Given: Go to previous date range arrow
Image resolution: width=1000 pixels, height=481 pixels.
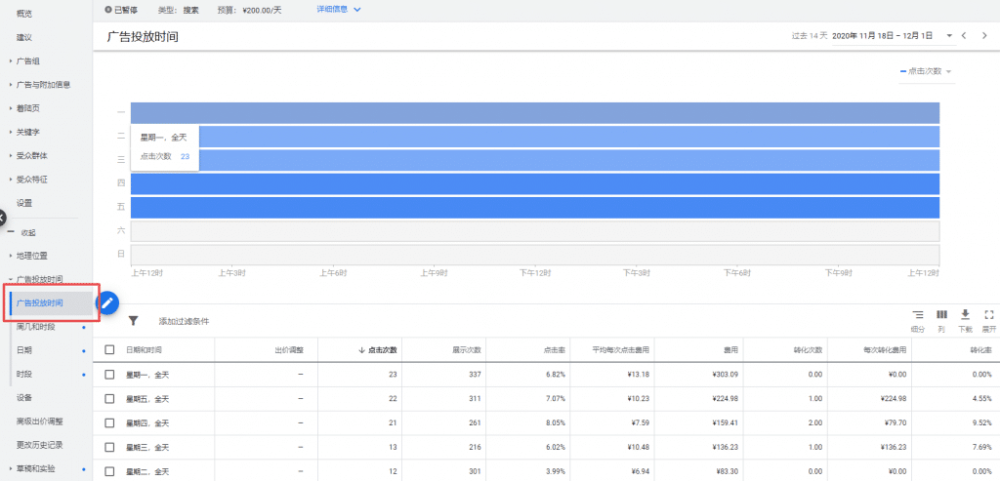Looking at the screenshot, I should [x=964, y=36].
